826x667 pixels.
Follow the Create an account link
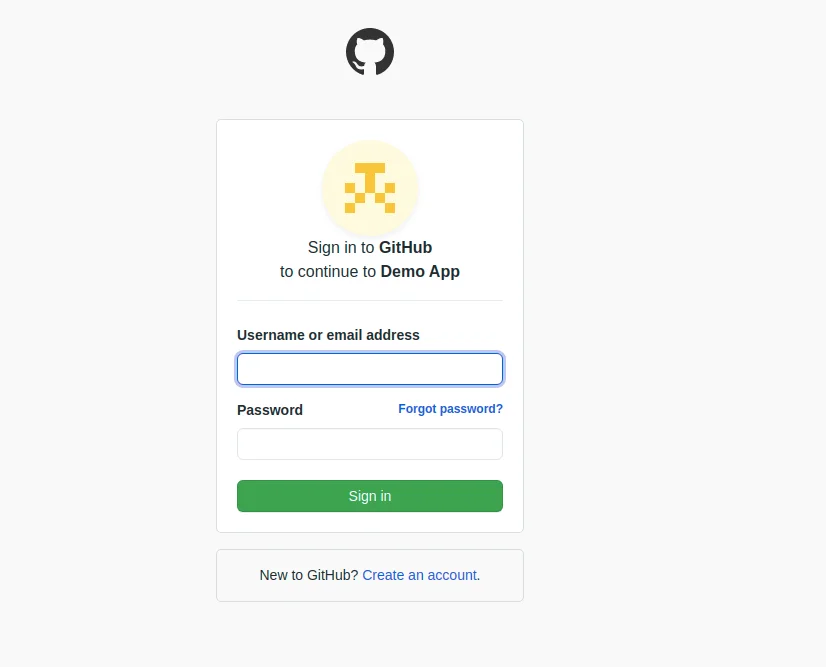click(x=419, y=575)
